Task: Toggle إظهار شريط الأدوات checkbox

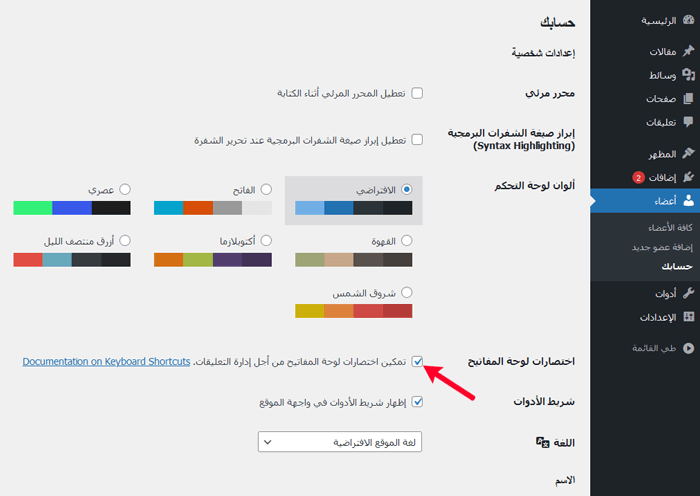Action: 417,402
